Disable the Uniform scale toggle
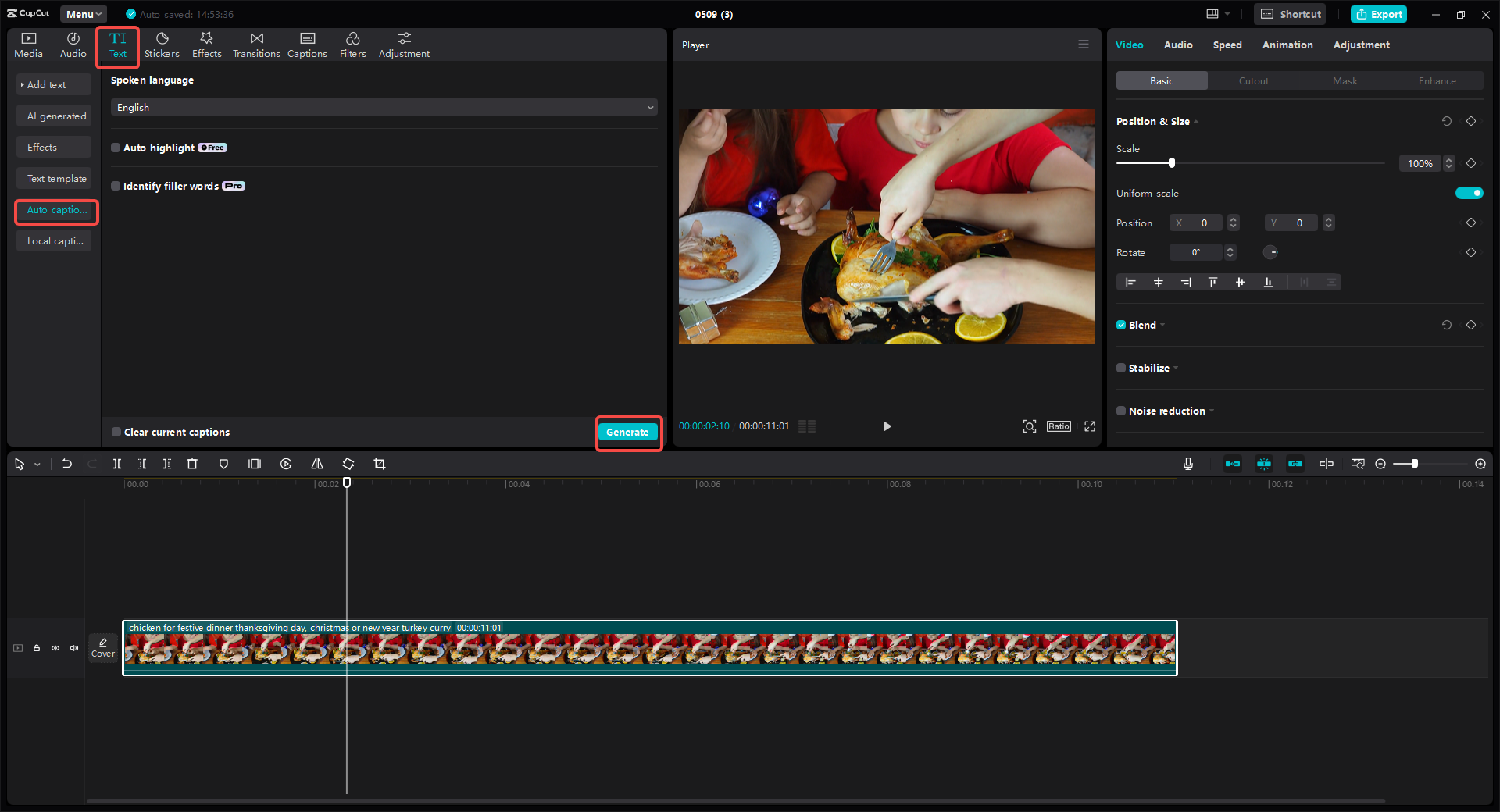 [1469, 193]
